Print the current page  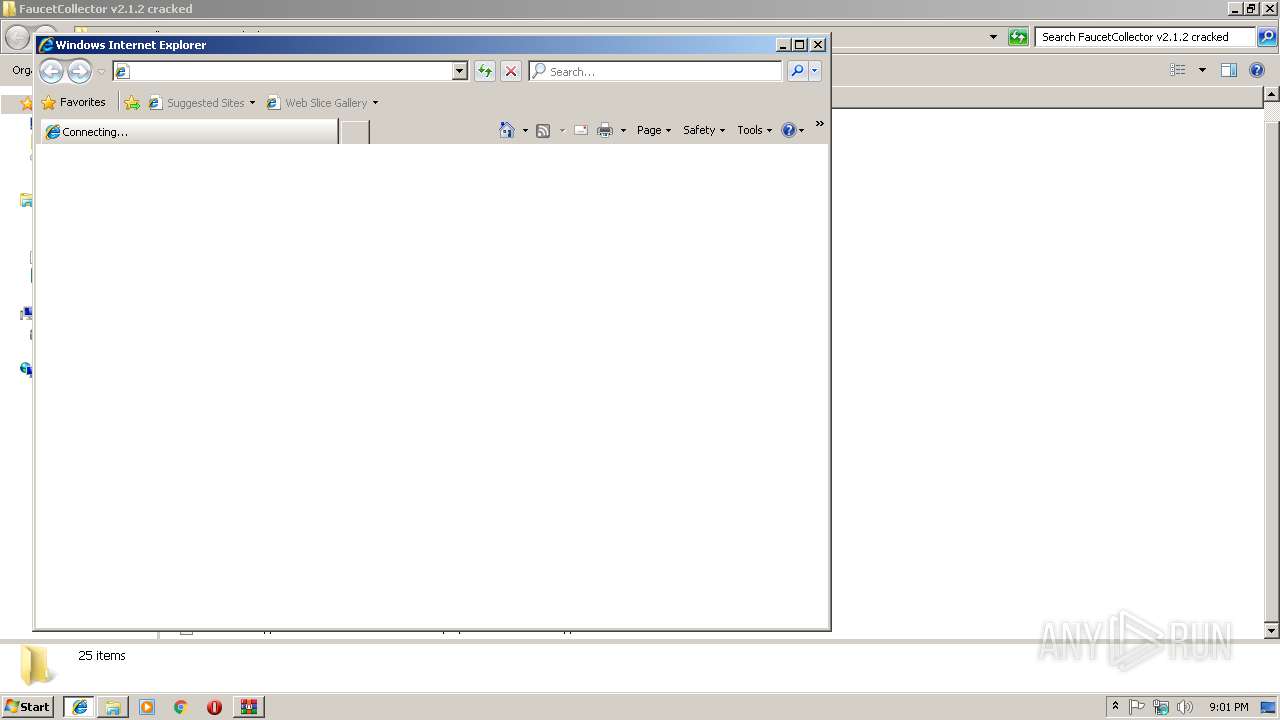[605, 130]
